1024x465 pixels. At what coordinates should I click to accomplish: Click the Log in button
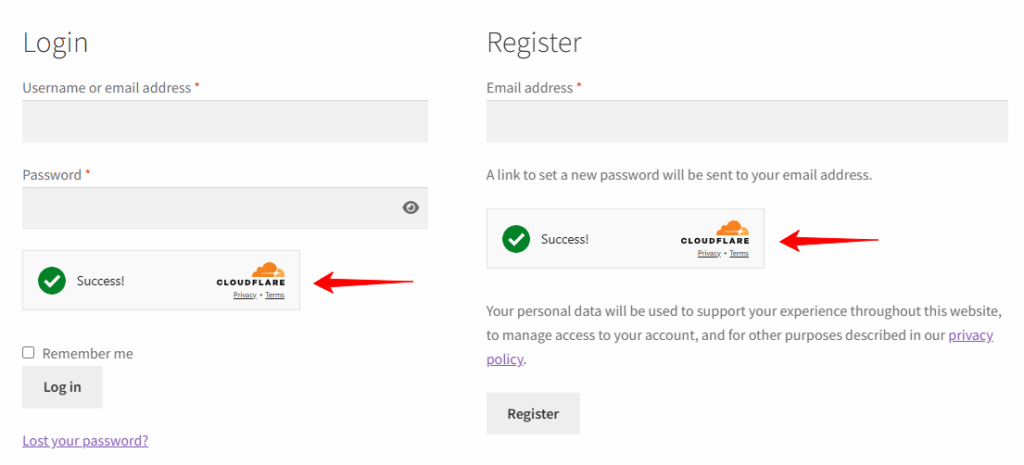(x=62, y=387)
